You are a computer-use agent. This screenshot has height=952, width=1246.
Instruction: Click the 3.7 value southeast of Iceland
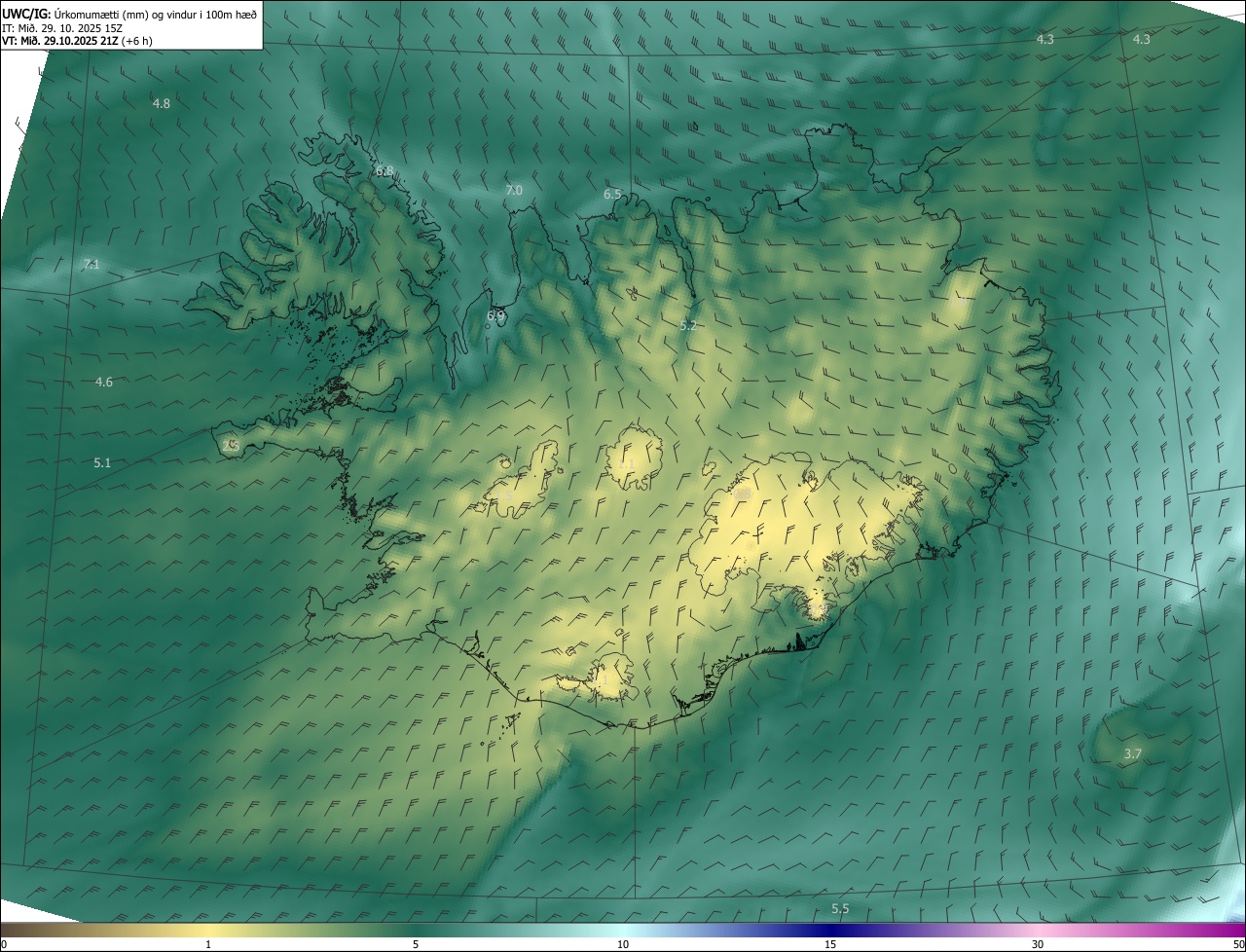(1133, 754)
